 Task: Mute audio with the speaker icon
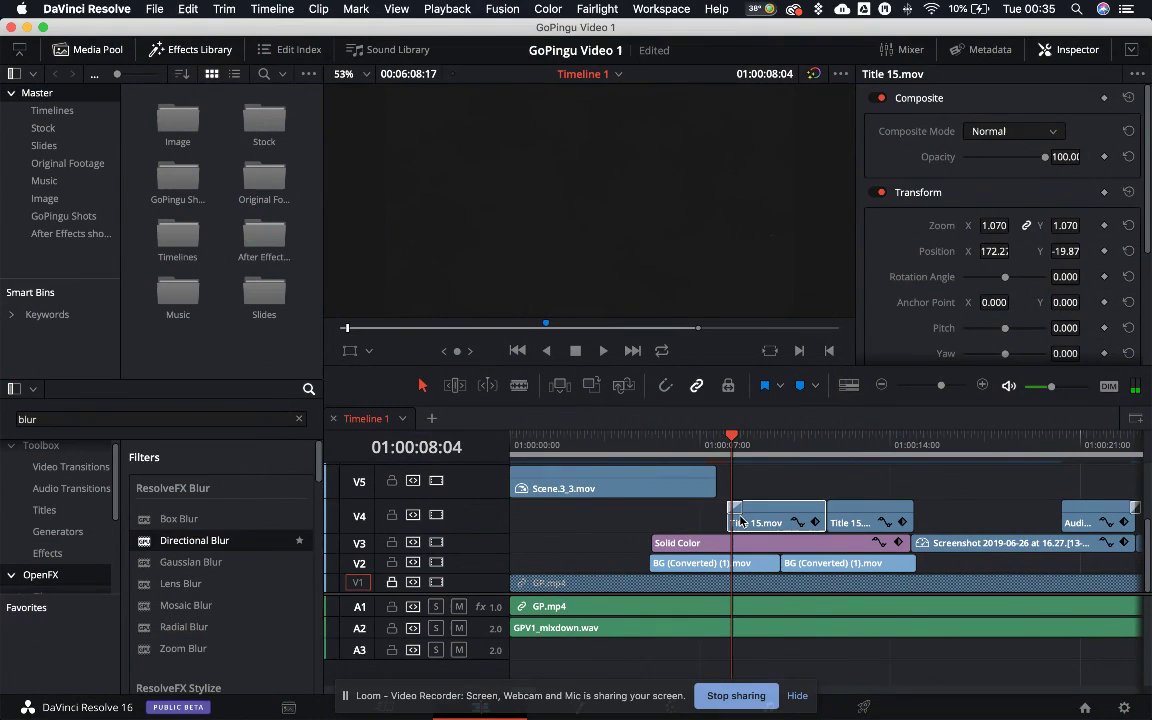coord(1009,386)
